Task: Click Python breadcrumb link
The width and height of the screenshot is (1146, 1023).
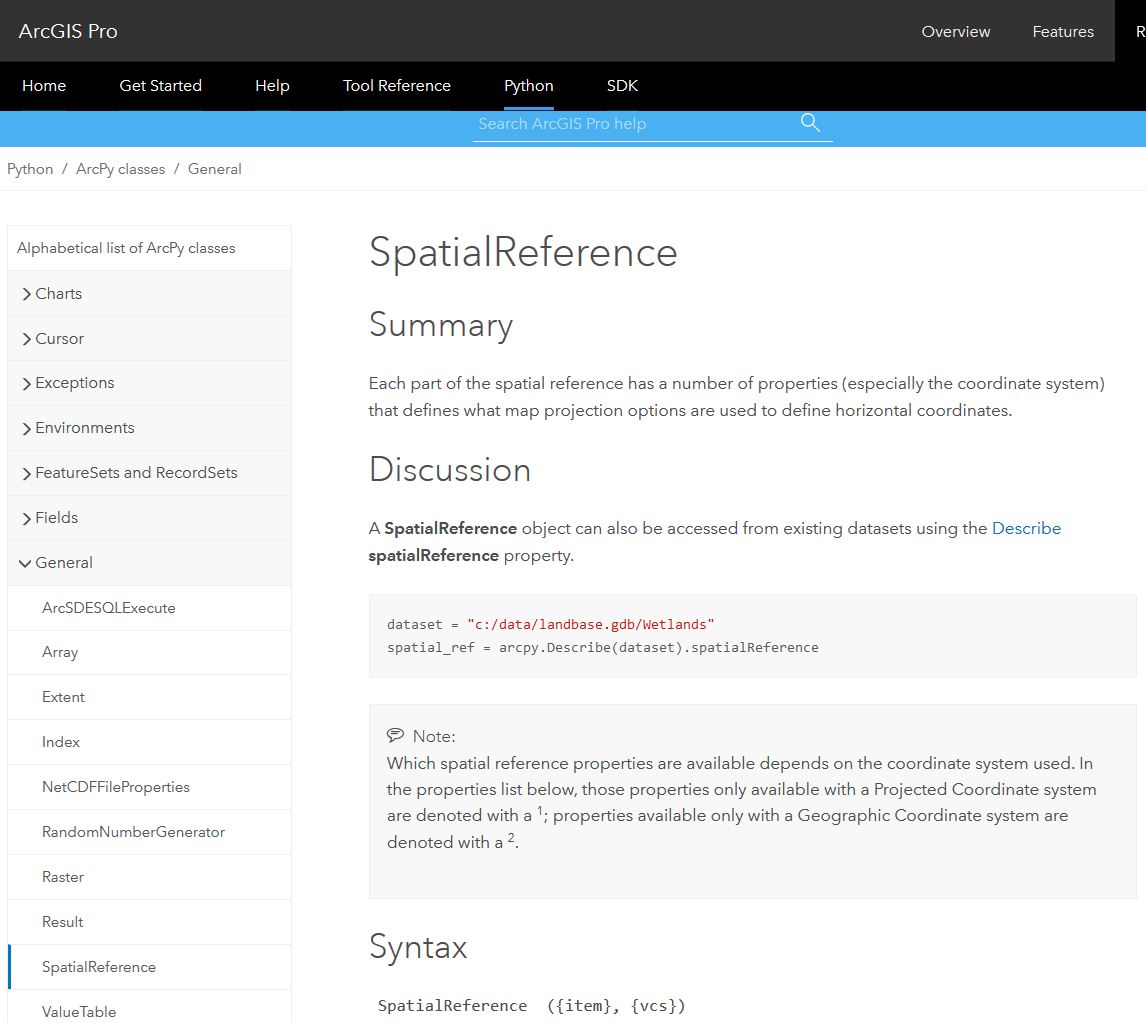Action: pyautogui.click(x=30, y=169)
